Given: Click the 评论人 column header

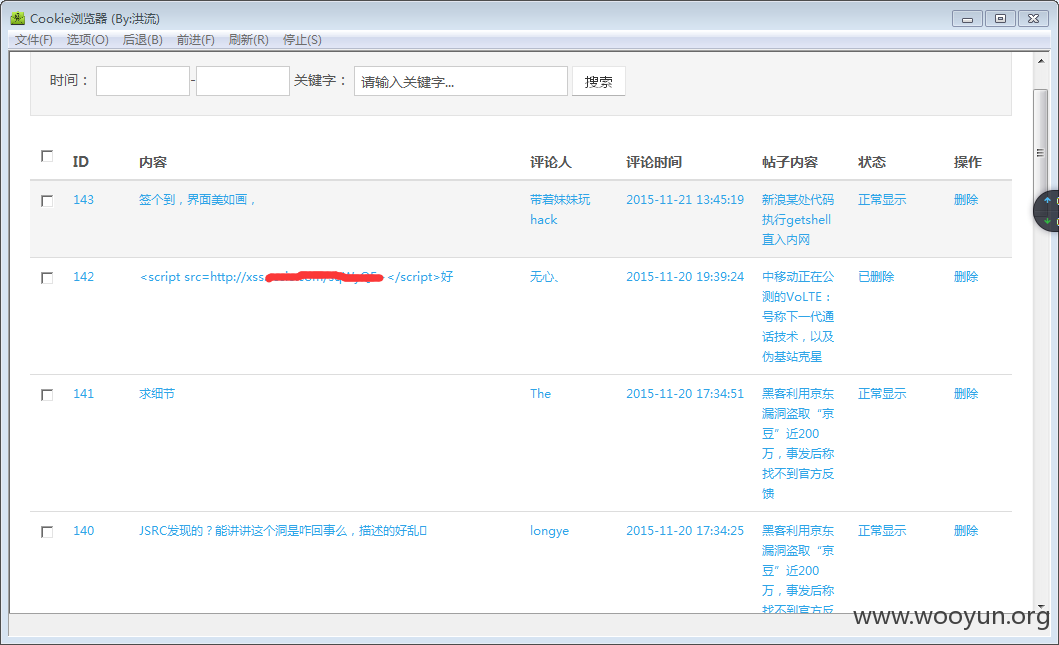Looking at the screenshot, I should click(x=550, y=162).
